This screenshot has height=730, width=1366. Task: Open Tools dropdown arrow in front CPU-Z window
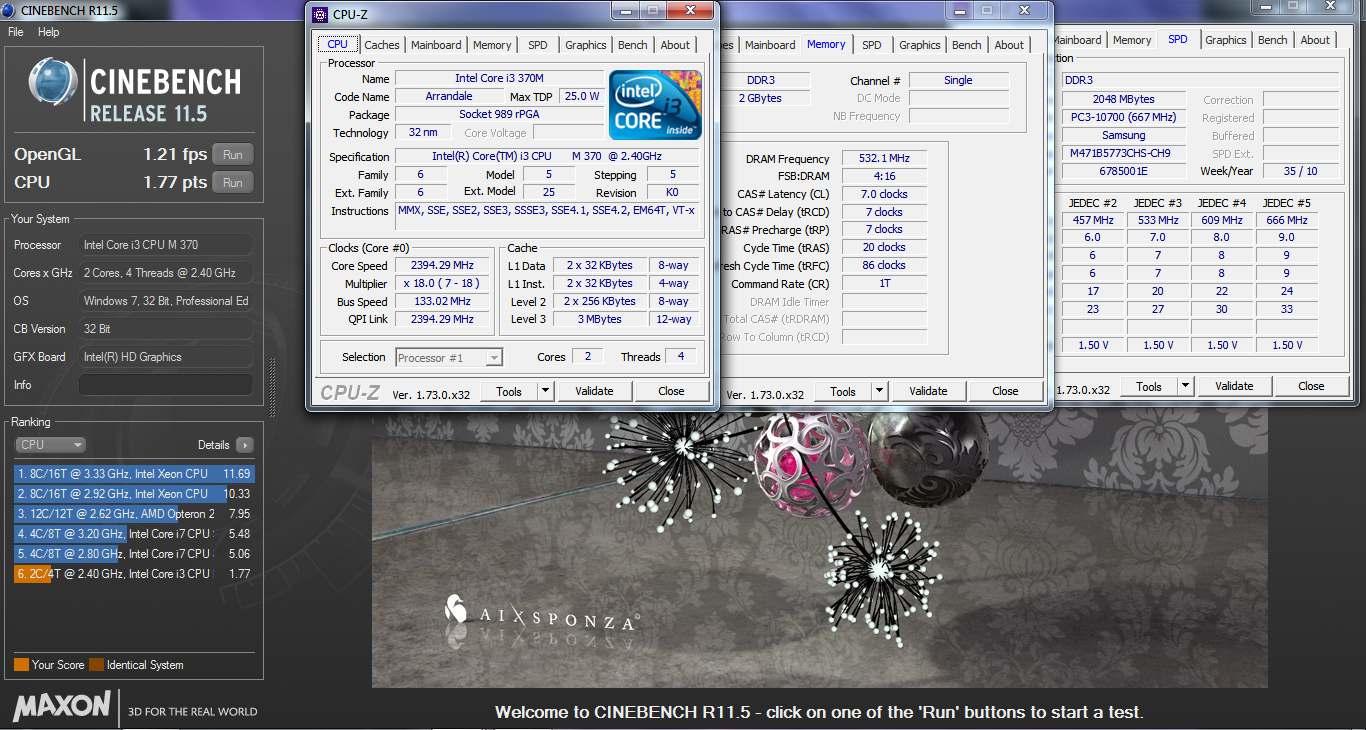(x=546, y=391)
